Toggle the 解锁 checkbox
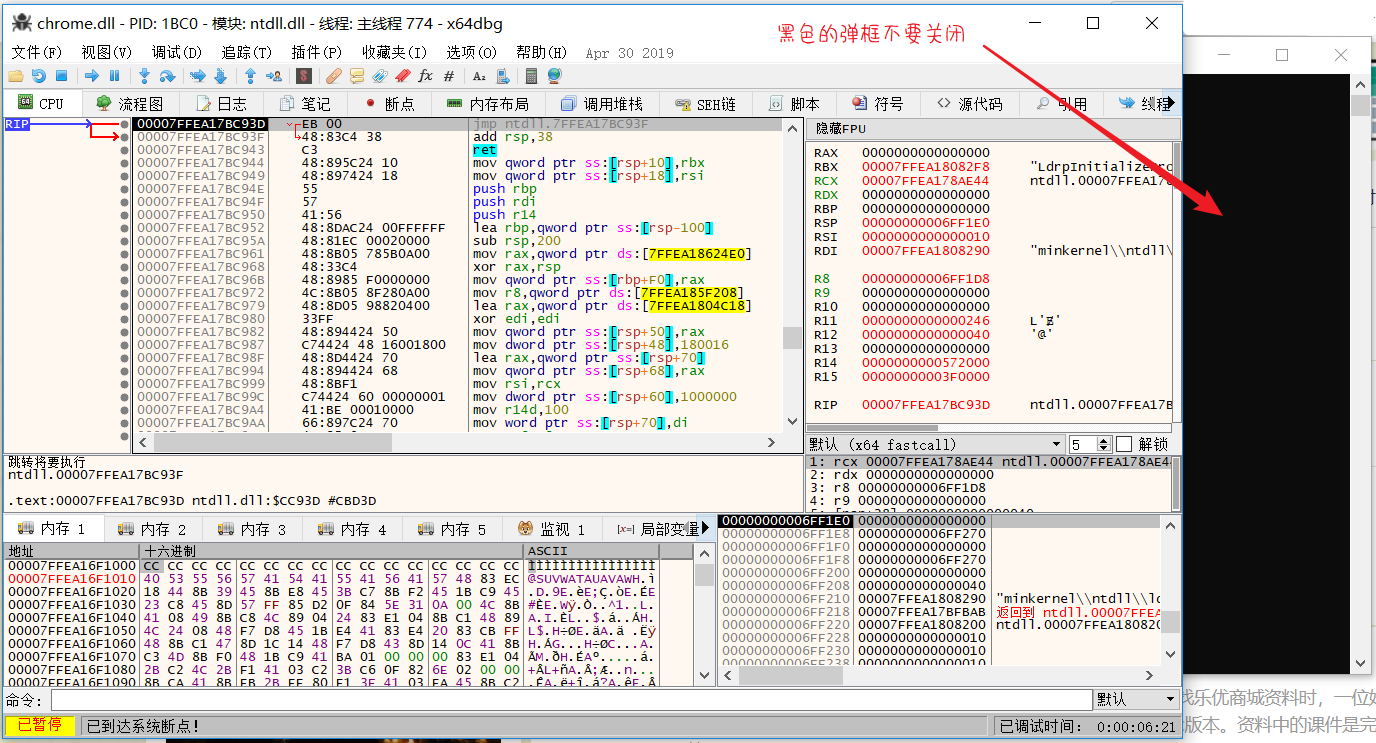 (1124, 444)
